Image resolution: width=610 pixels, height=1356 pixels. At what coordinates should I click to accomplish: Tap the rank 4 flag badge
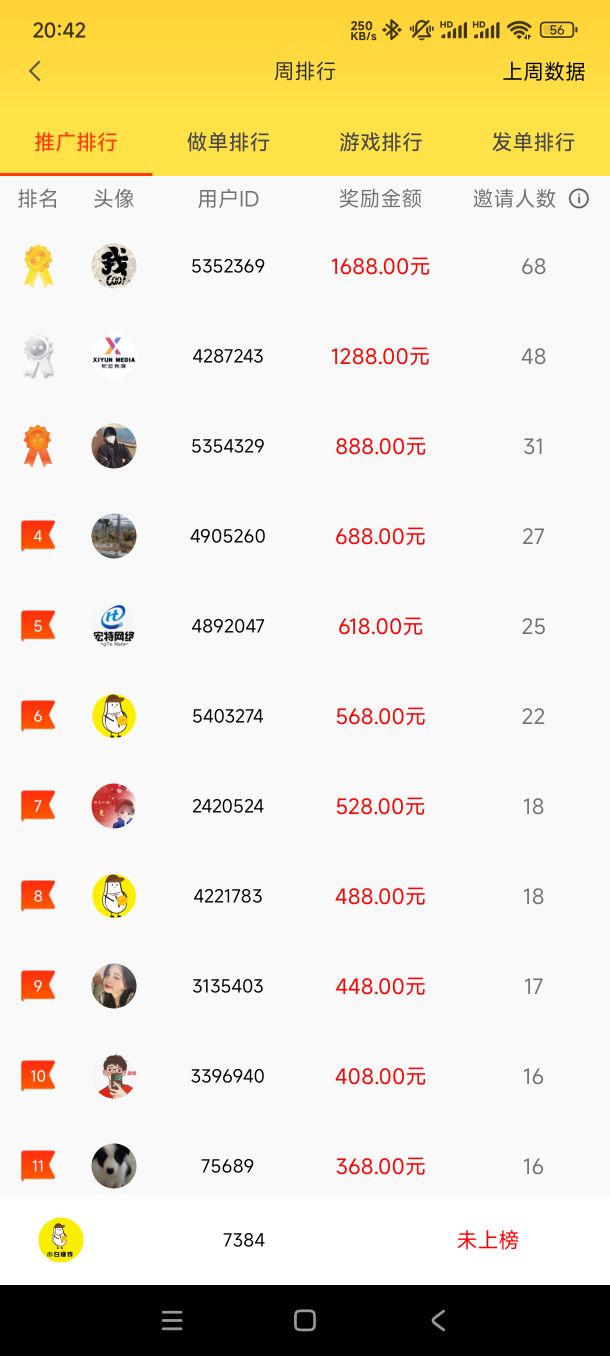(38, 536)
